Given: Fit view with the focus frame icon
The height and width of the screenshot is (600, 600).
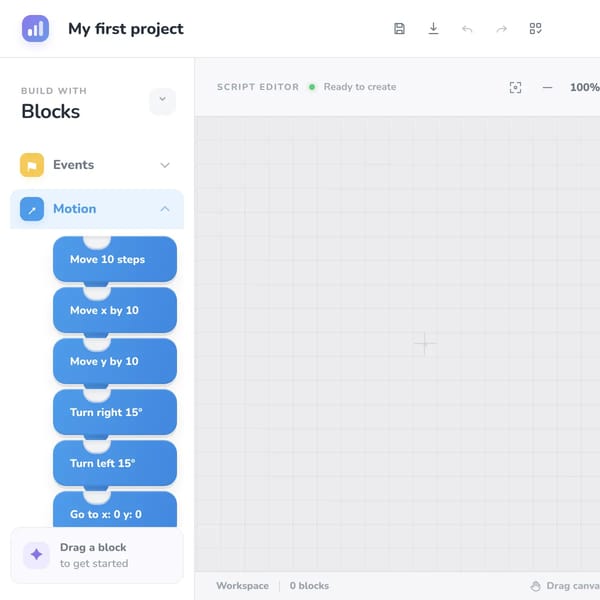Looking at the screenshot, I should tap(515, 87).
